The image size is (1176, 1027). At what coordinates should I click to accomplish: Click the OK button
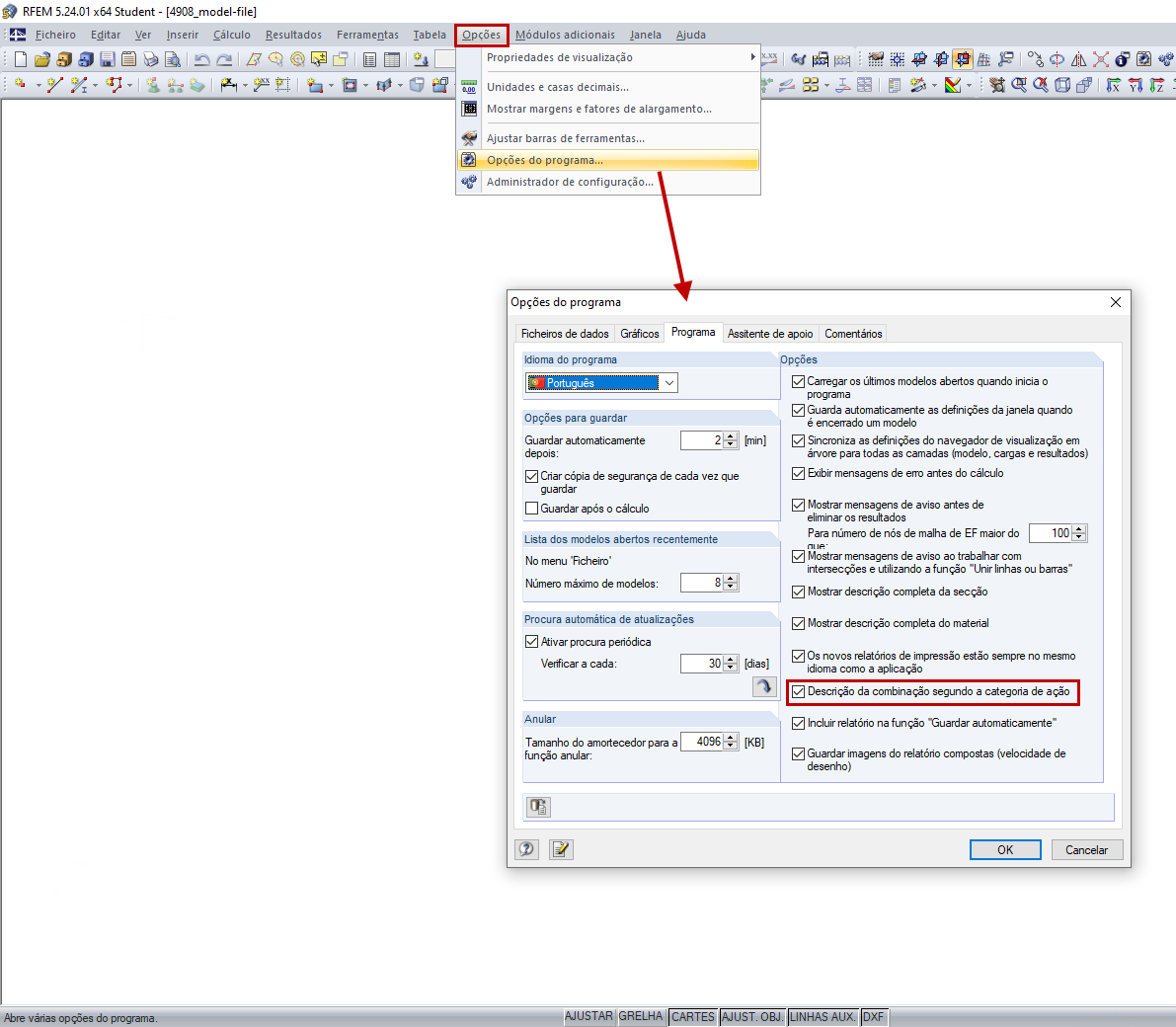[x=1005, y=849]
